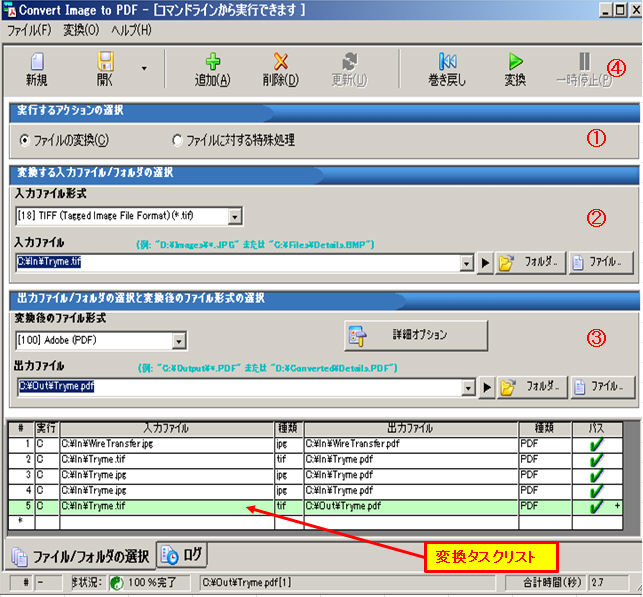Image resolution: width=643 pixels, height=597 pixels.
Task: Click the new row asterisk in the task list
Action: [21, 522]
